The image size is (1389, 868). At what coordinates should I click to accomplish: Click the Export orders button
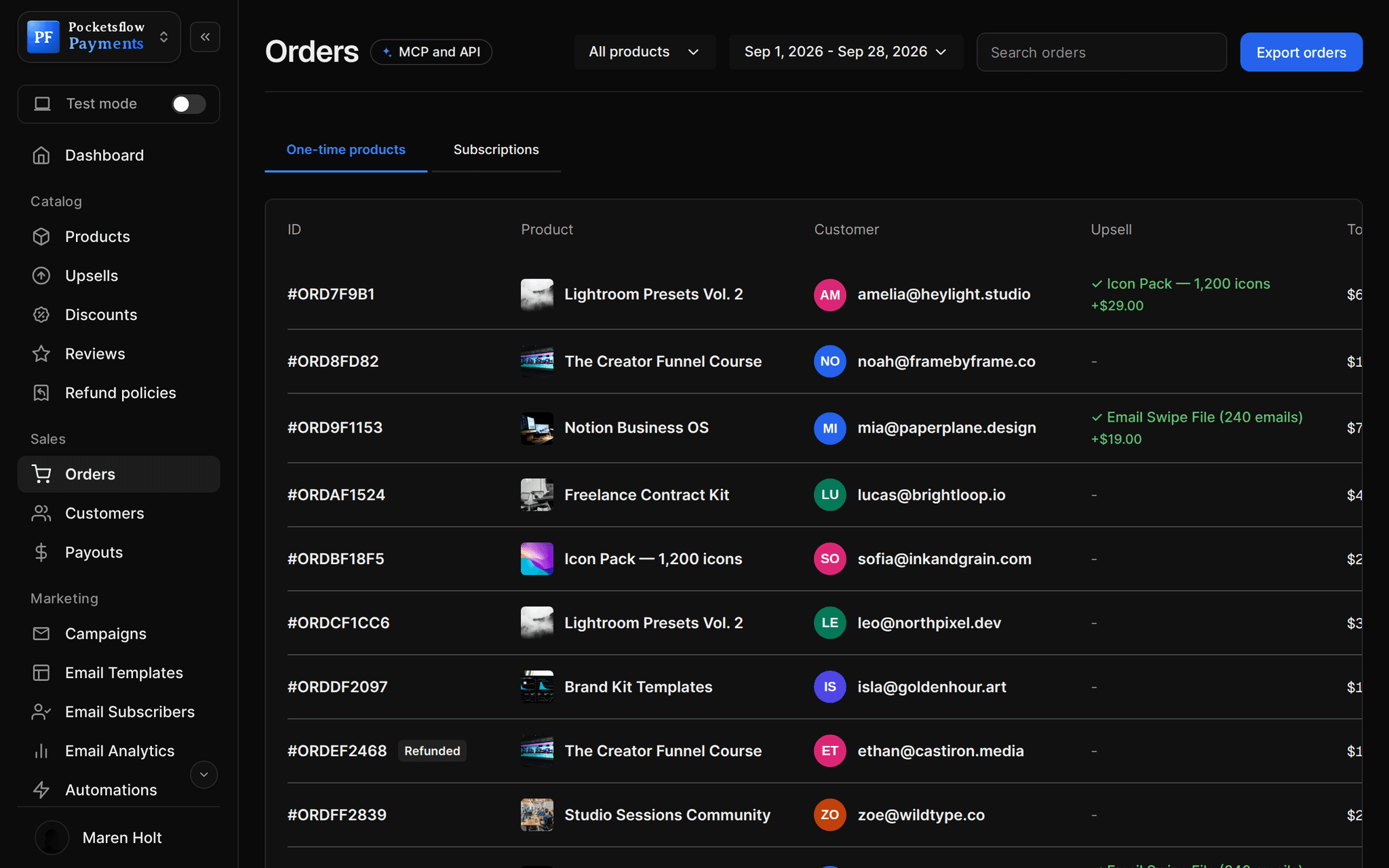(1301, 52)
